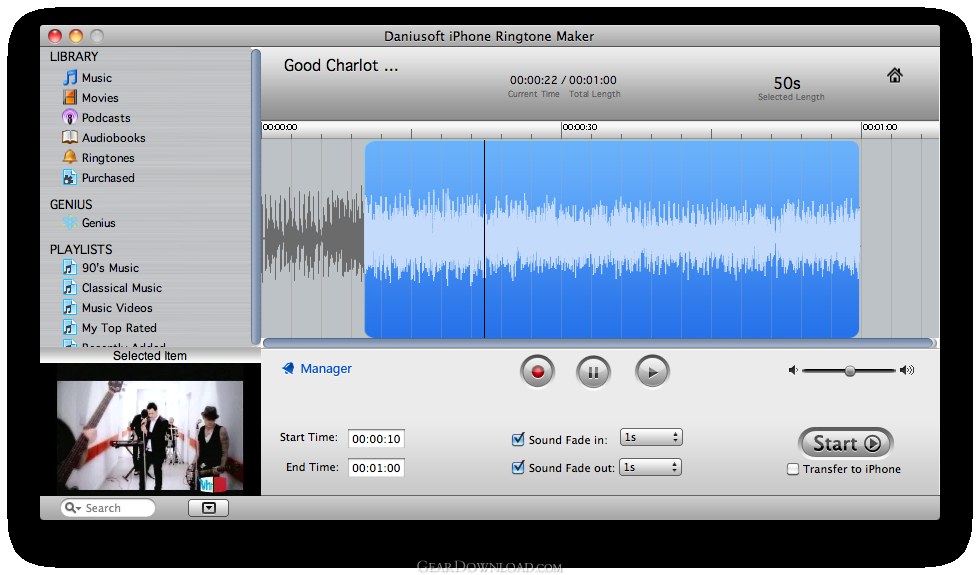Open the 90's Music playlist icon
This screenshot has width=980, height=575.
tap(70, 268)
